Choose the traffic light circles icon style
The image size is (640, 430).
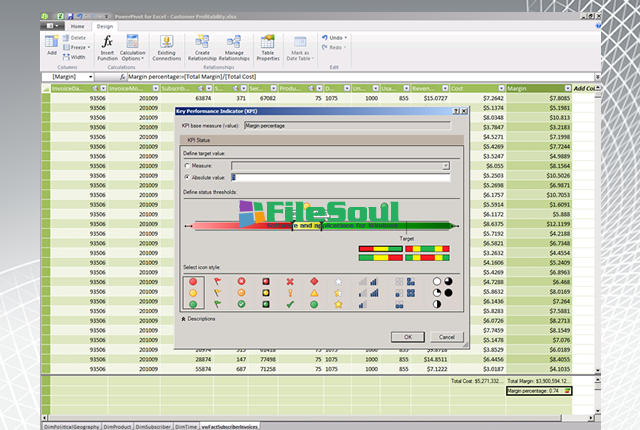click(194, 293)
